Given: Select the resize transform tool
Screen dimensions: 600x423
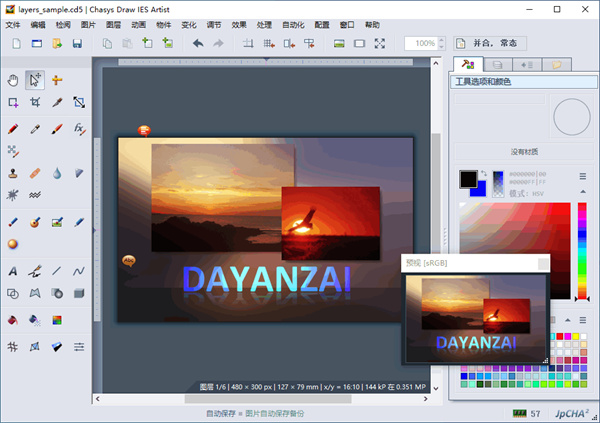Looking at the screenshot, I should click(79, 103).
